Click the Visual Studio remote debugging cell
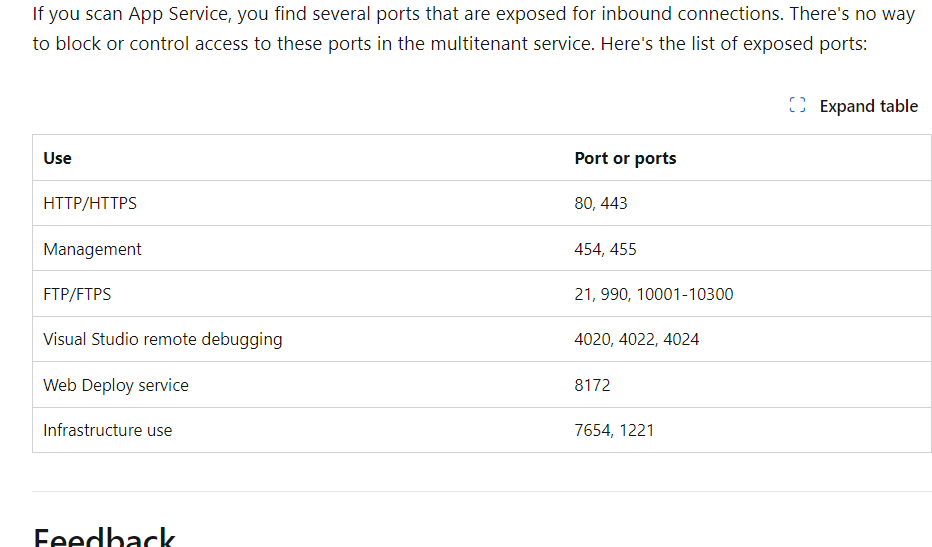Viewport: 932px width, 547px height. tap(162, 339)
